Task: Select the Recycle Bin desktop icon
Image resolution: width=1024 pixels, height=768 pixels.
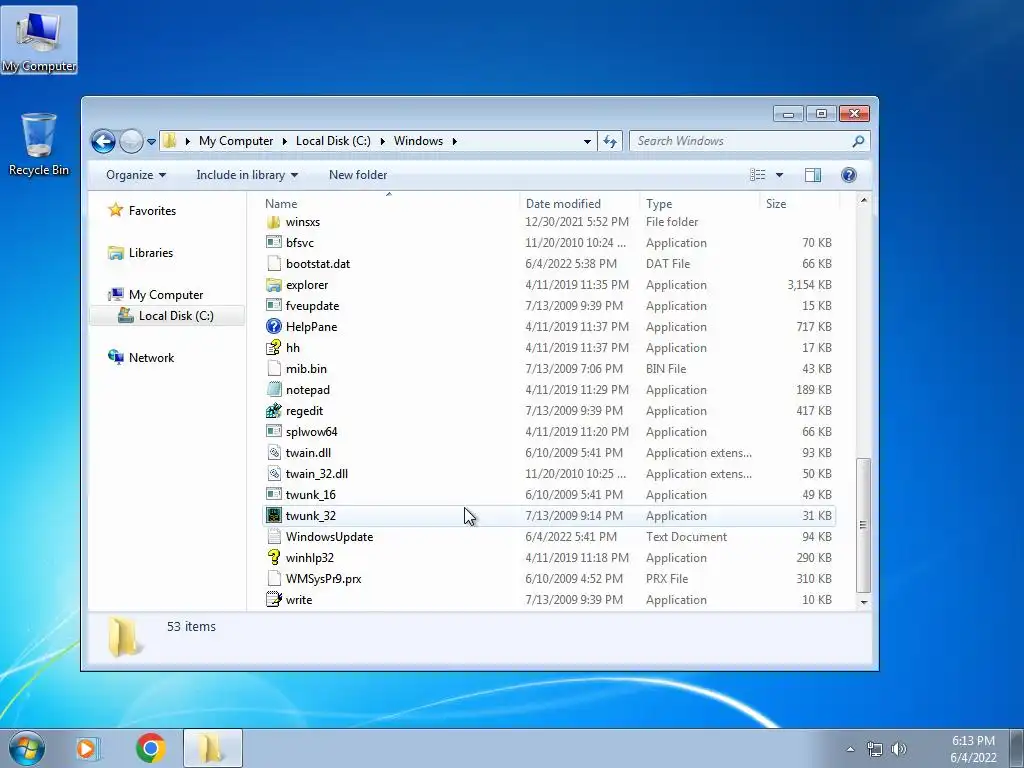Action: tap(39, 145)
